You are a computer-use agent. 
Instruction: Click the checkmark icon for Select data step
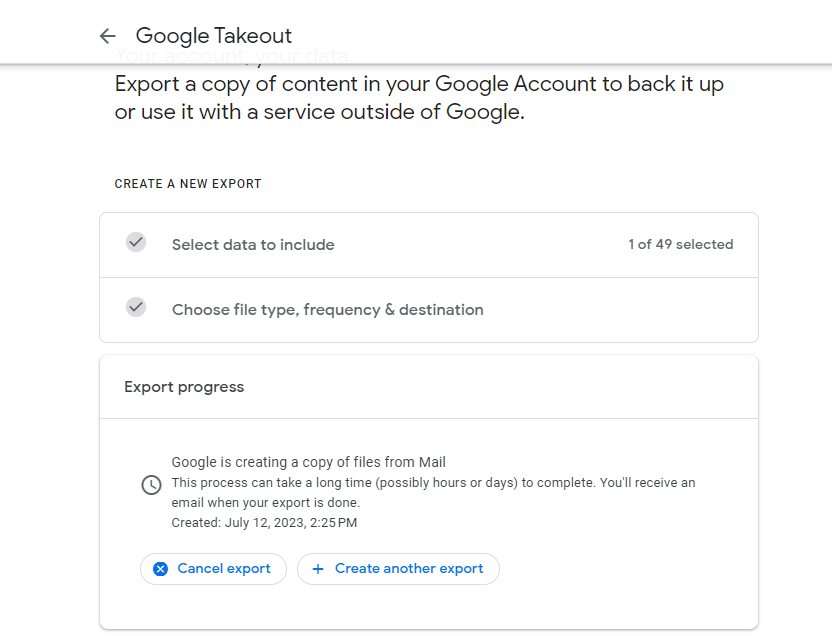pos(136,243)
